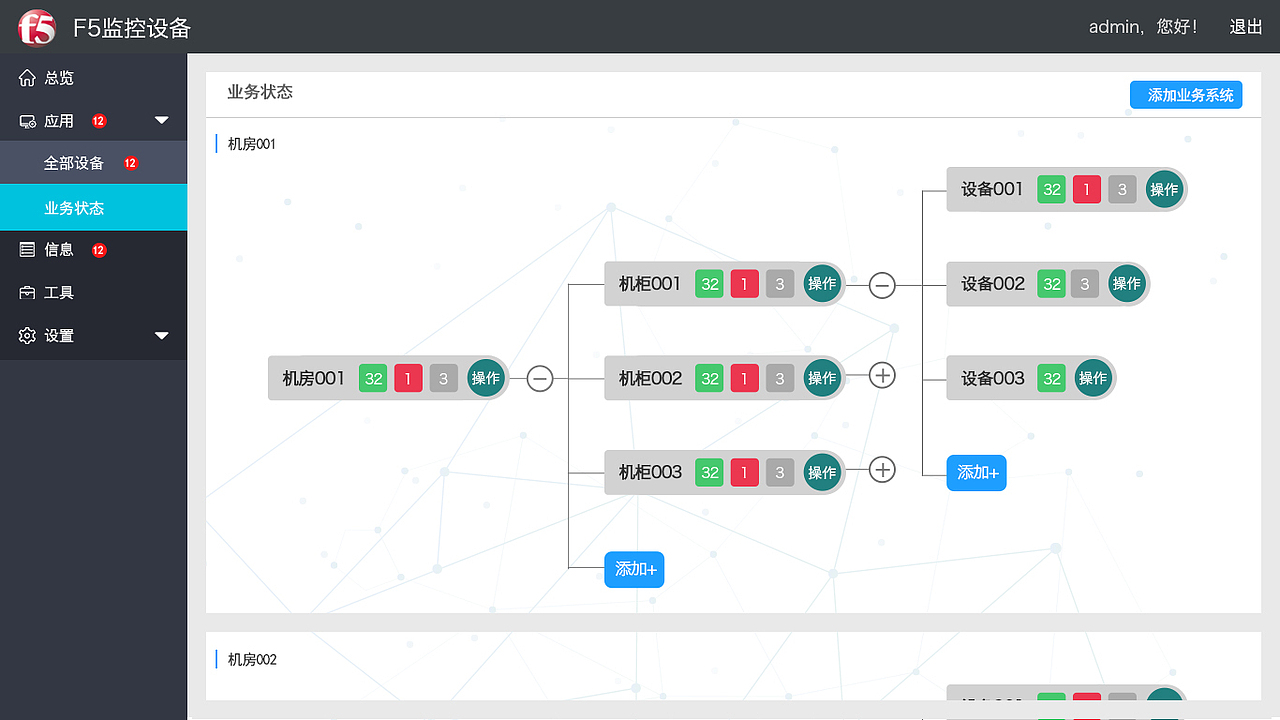Click green 32 badge on 机柜003
The width and height of the screenshot is (1280, 720).
pos(710,472)
